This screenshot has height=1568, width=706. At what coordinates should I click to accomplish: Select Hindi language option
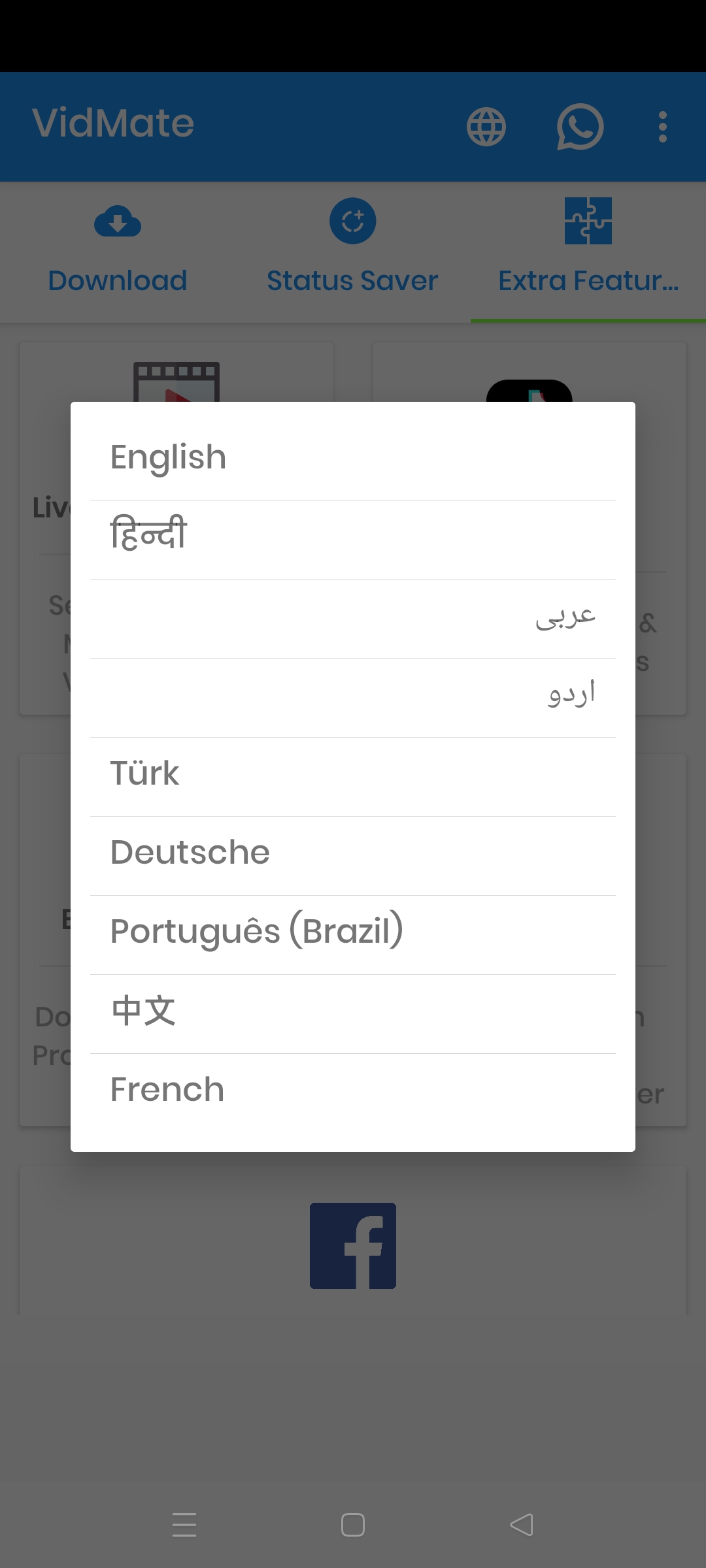[353, 536]
